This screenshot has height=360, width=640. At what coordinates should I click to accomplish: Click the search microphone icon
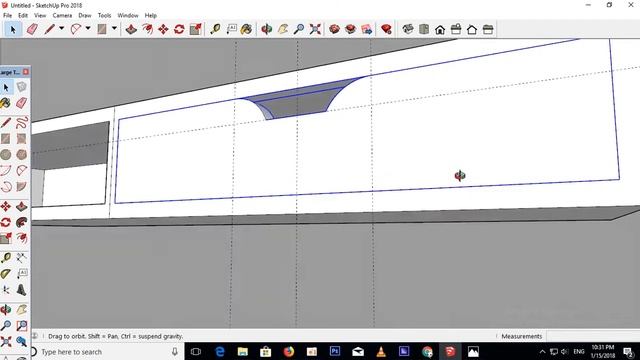tap(175, 351)
